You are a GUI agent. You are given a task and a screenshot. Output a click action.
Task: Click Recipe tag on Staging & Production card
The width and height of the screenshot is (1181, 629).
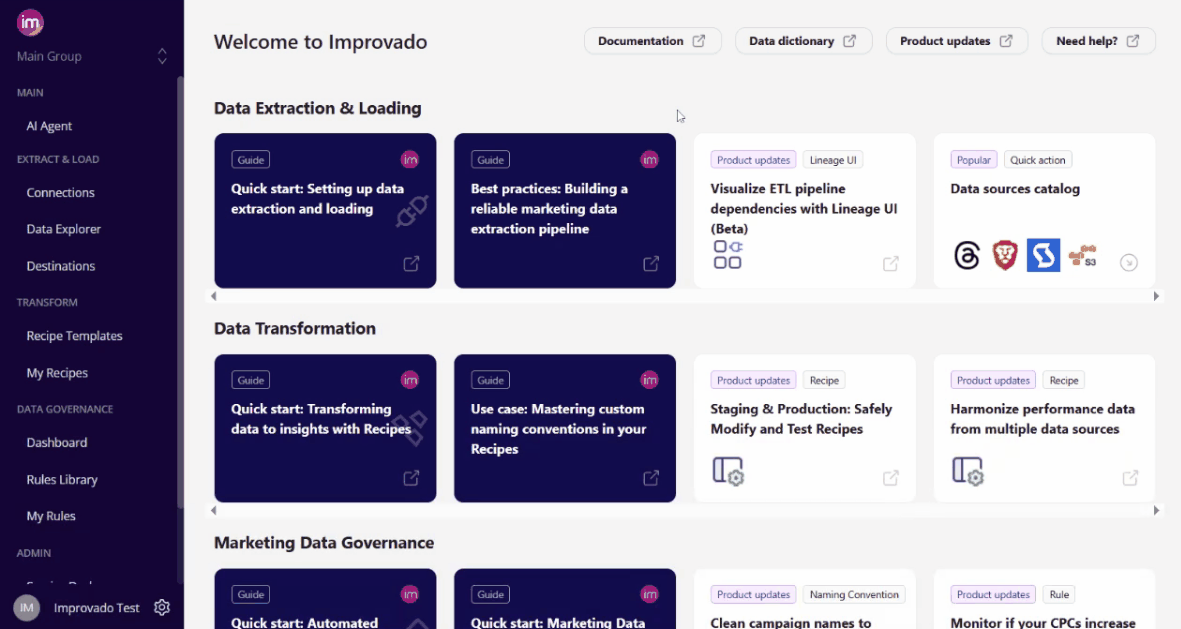[x=824, y=380]
